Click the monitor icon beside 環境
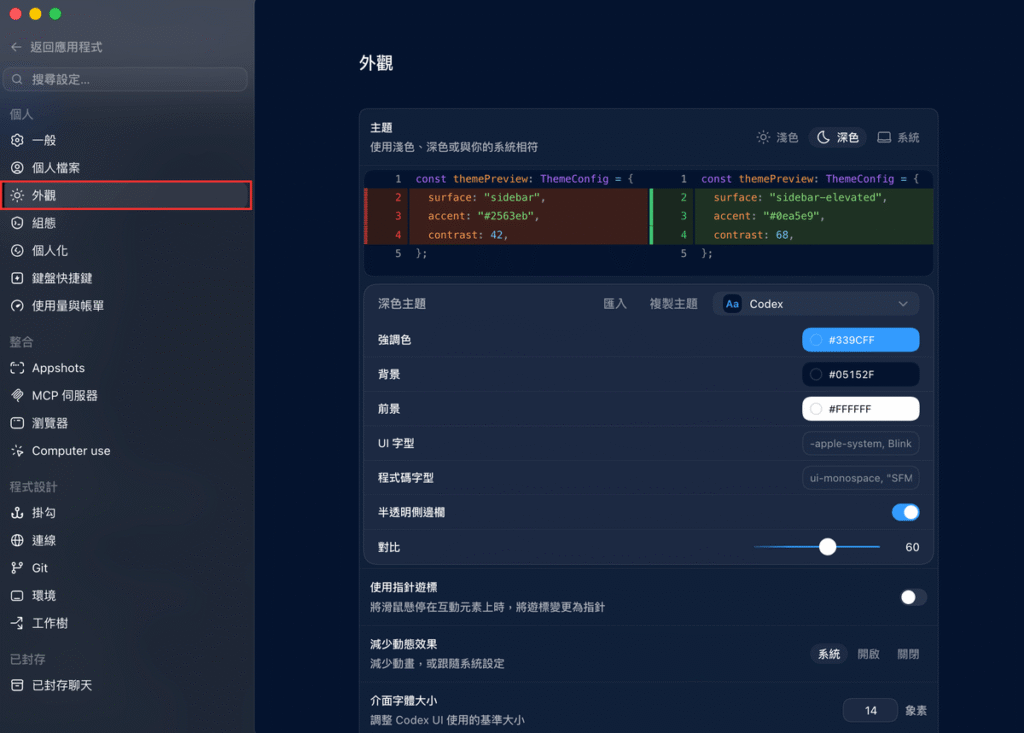 [18, 596]
